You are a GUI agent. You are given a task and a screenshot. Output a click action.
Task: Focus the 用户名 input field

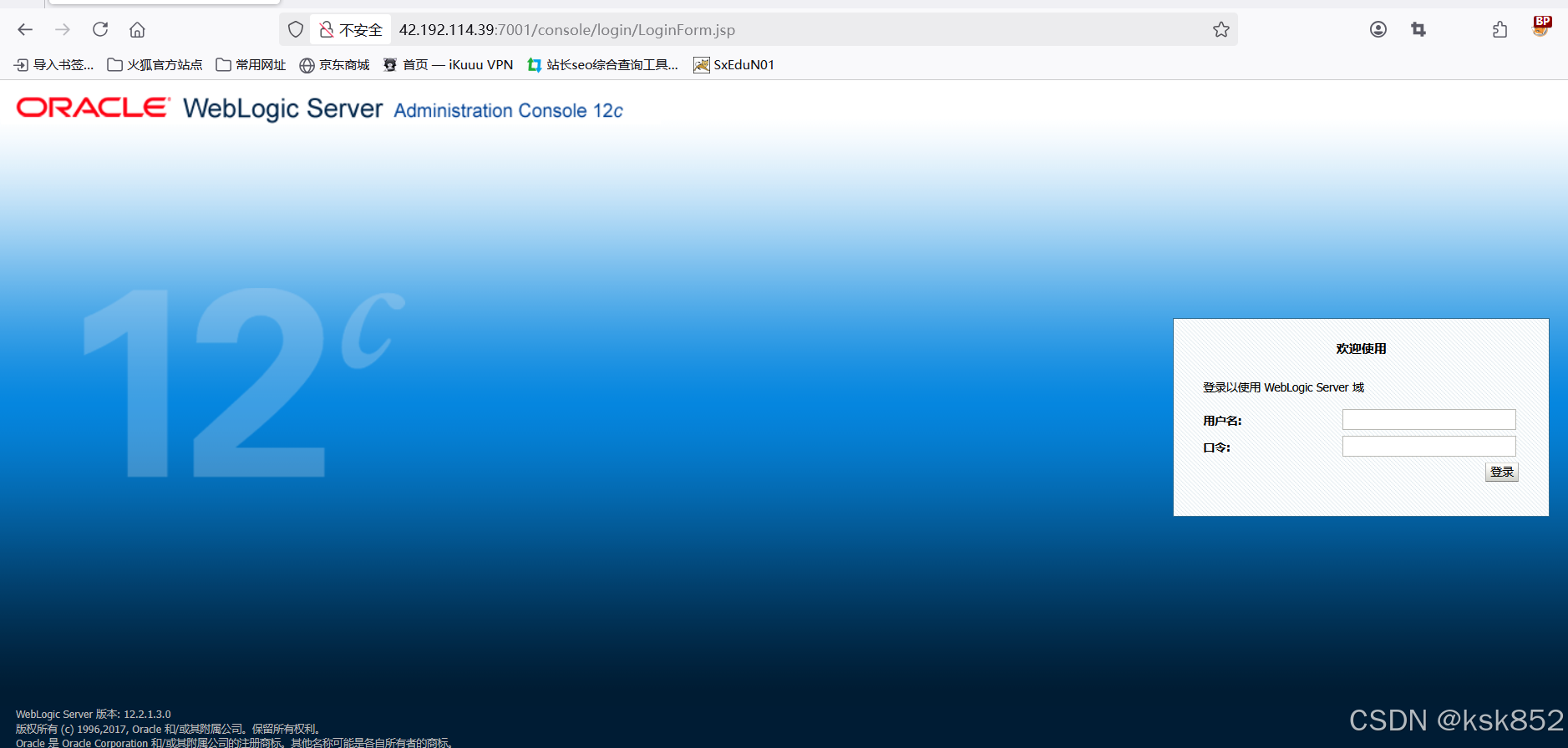click(x=1428, y=419)
